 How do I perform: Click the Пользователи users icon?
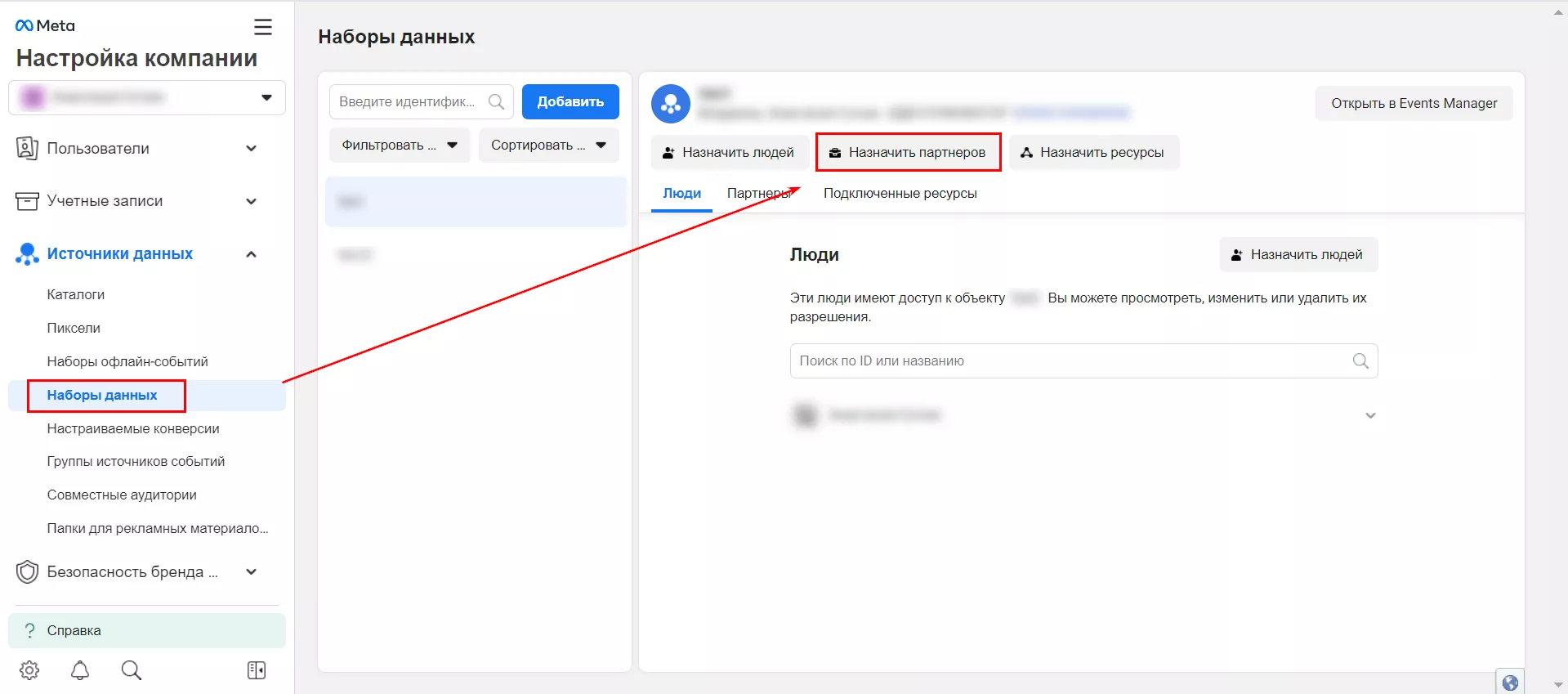pyautogui.click(x=27, y=148)
